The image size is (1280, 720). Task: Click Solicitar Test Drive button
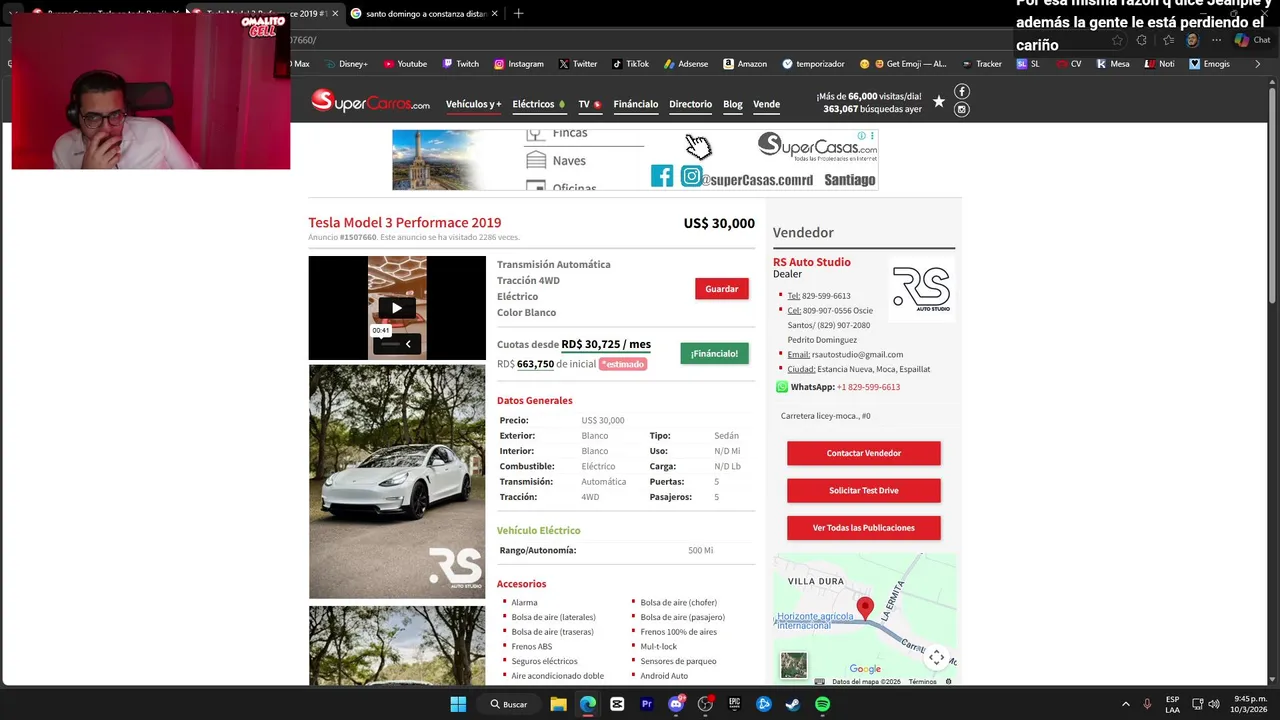point(864,490)
